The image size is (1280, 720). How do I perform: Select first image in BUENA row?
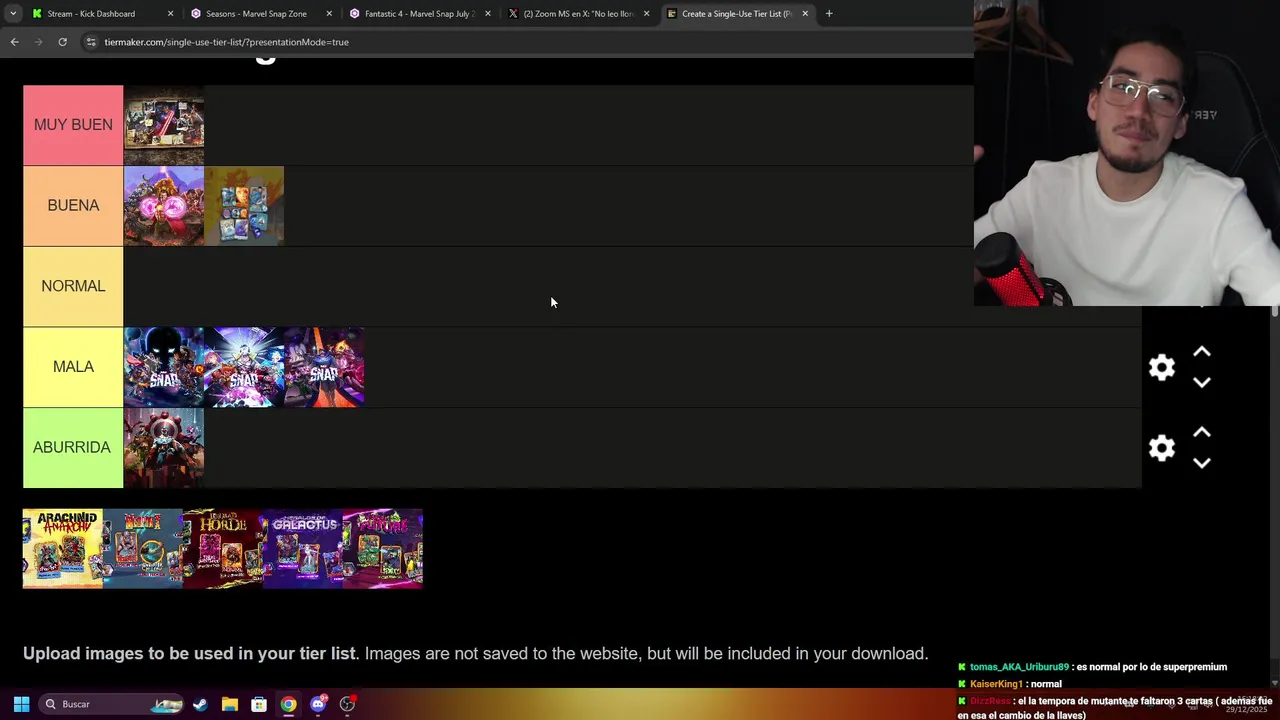(164, 206)
